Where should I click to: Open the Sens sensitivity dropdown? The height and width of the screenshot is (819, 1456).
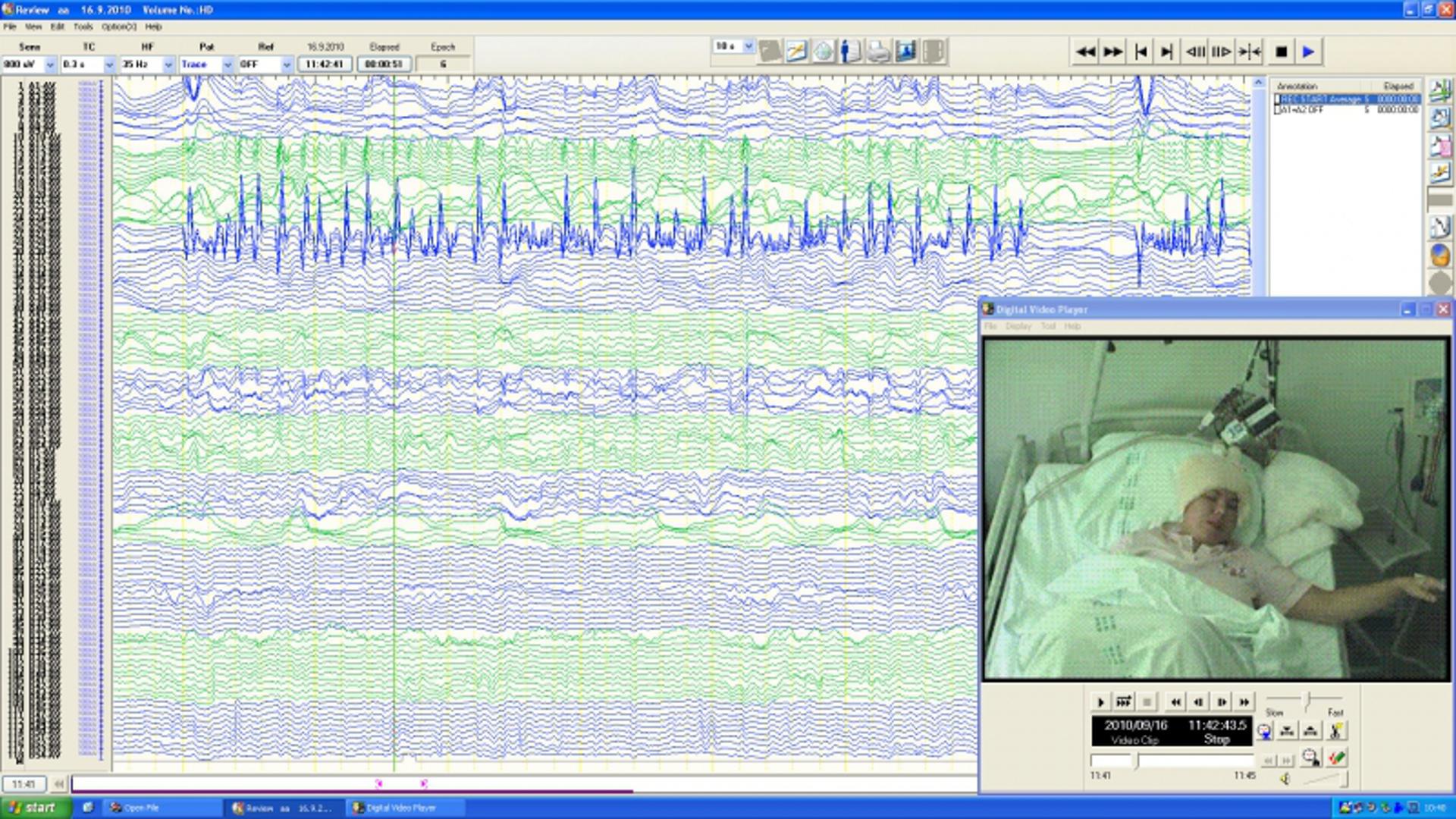tap(50, 65)
